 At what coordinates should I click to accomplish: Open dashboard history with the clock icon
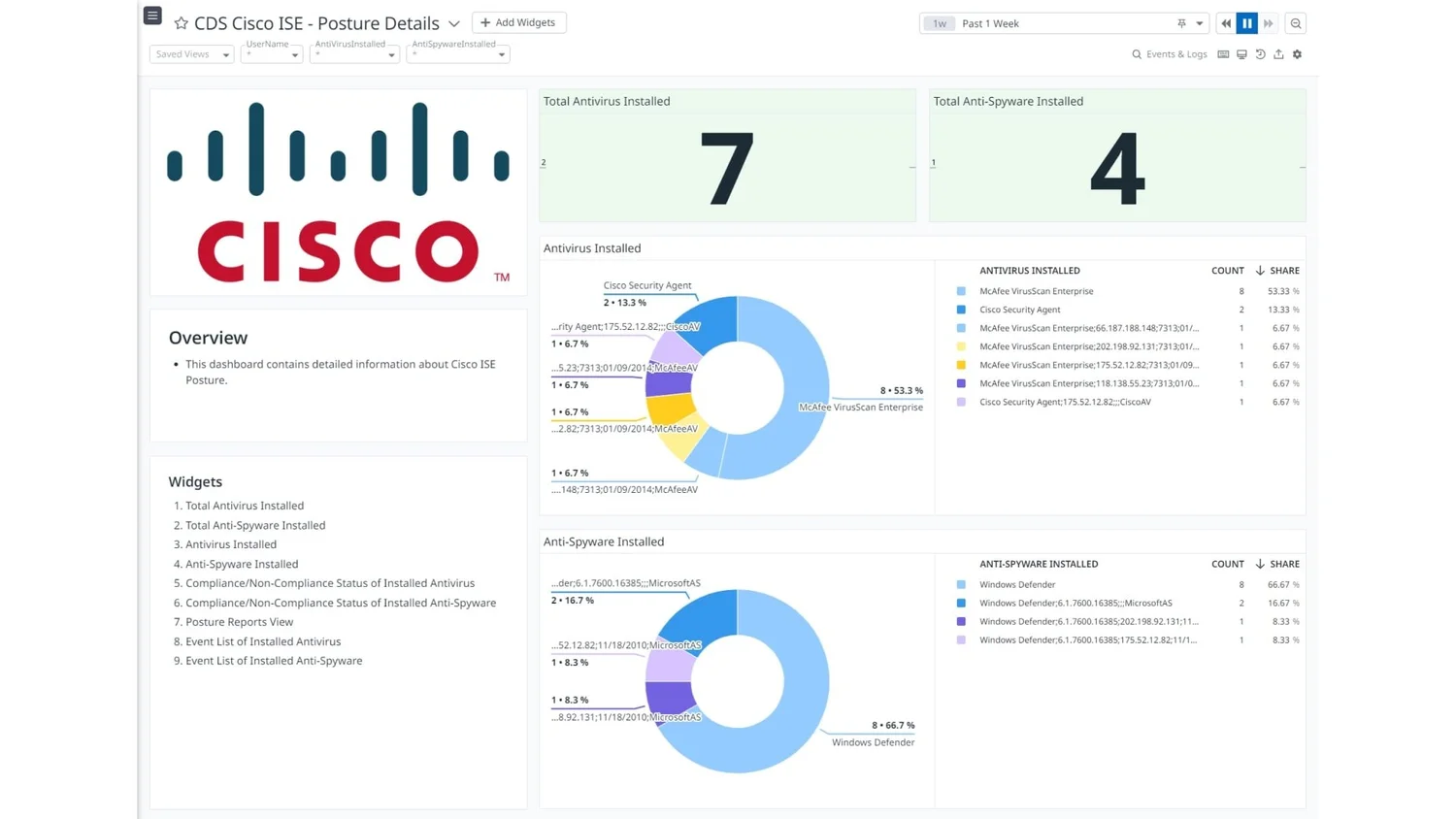[x=1260, y=54]
